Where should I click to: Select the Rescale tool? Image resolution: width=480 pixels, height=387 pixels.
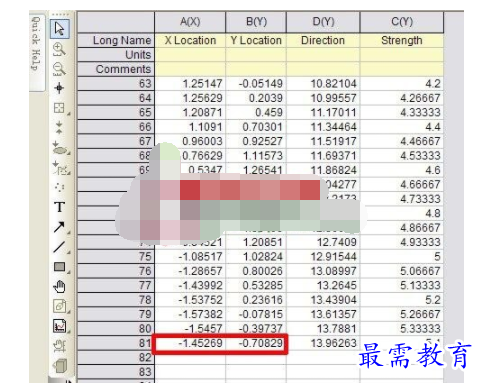click(59, 346)
